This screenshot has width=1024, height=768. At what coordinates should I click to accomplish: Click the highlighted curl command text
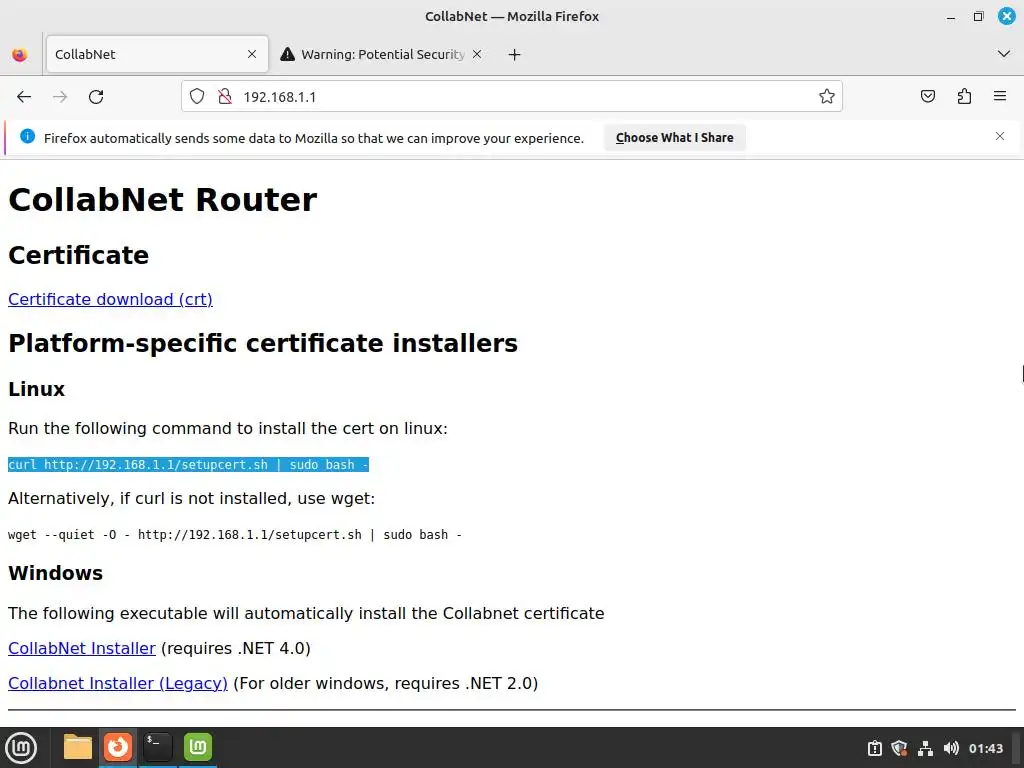pos(188,464)
